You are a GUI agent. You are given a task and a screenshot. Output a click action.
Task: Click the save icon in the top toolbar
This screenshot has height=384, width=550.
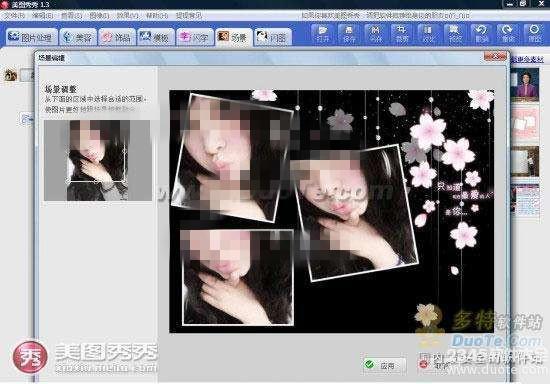point(349,34)
